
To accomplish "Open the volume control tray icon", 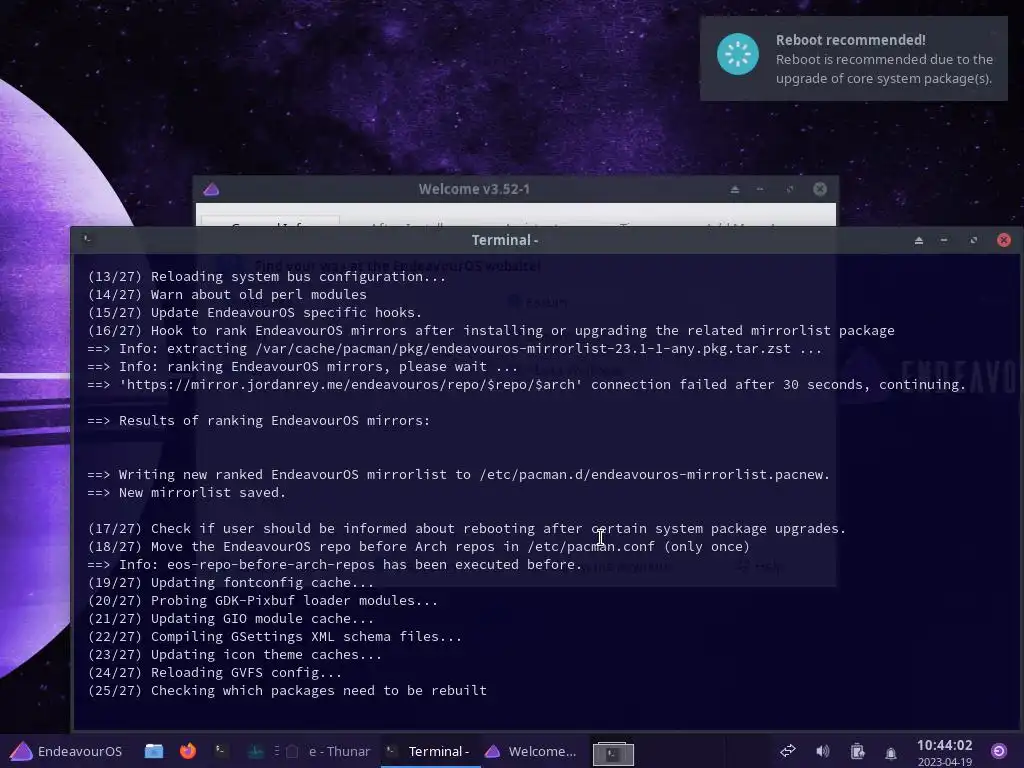I will [x=823, y=751].
